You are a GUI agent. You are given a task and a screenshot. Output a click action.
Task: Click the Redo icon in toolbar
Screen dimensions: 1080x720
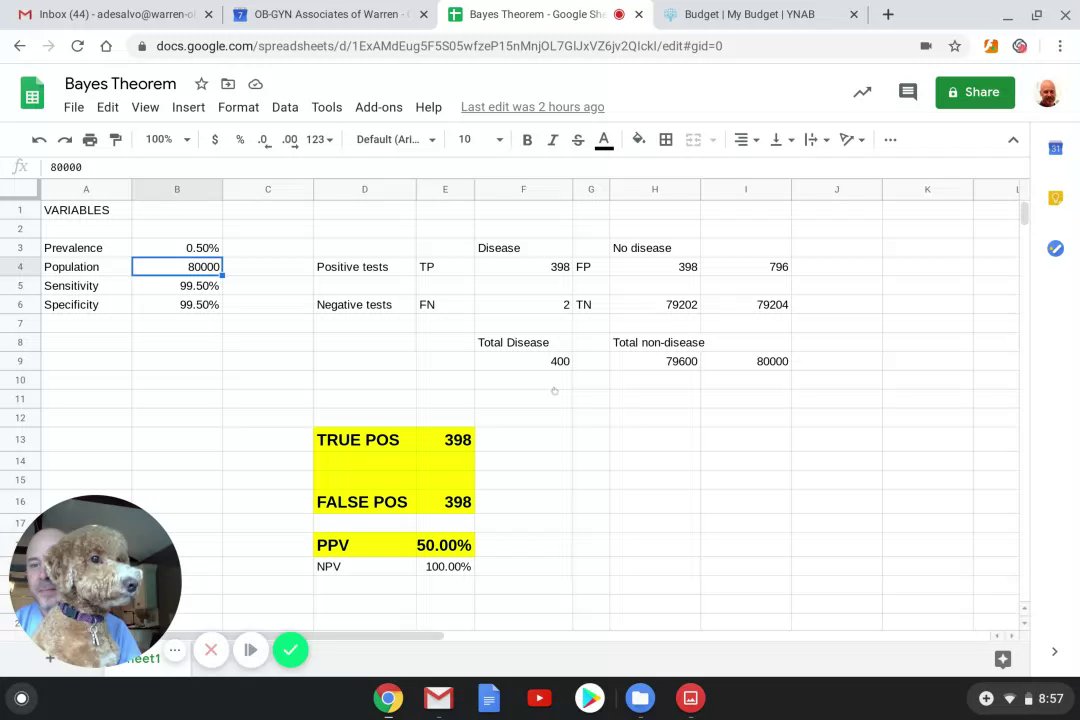65,140
